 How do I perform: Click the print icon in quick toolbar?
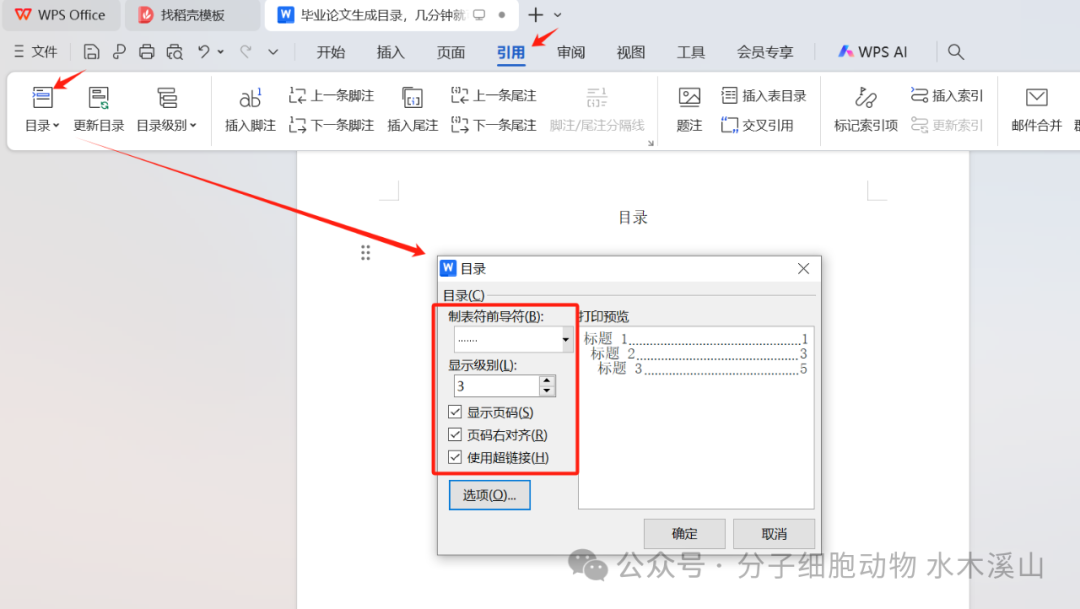(146, 52)
